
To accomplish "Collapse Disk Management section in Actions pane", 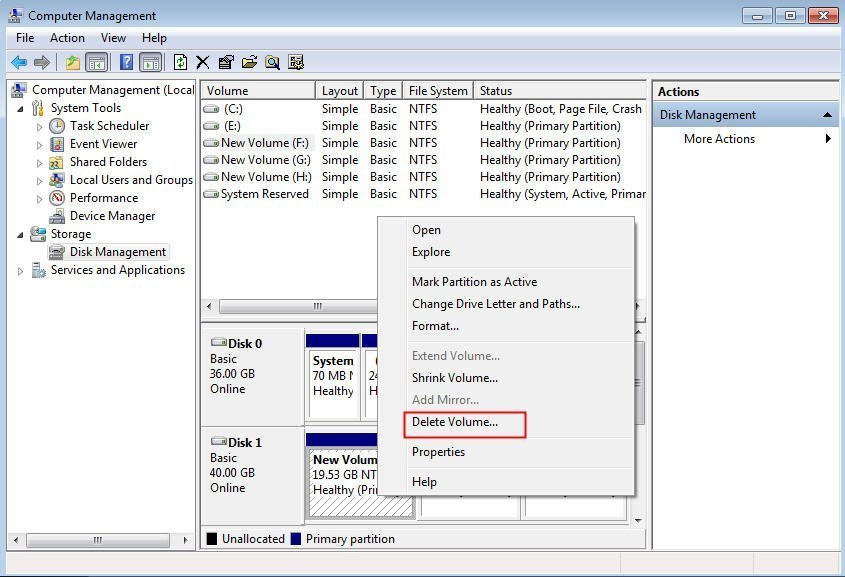I will (827, 115).
